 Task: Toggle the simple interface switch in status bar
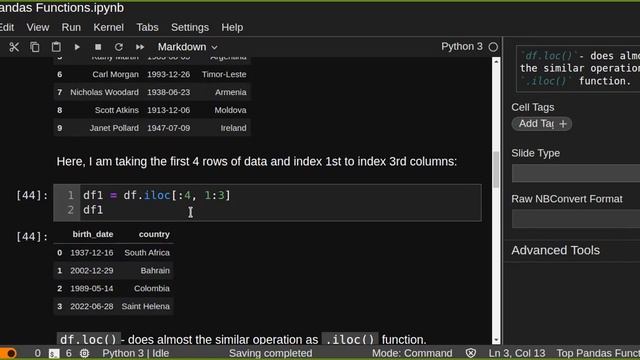click(8, 353)
